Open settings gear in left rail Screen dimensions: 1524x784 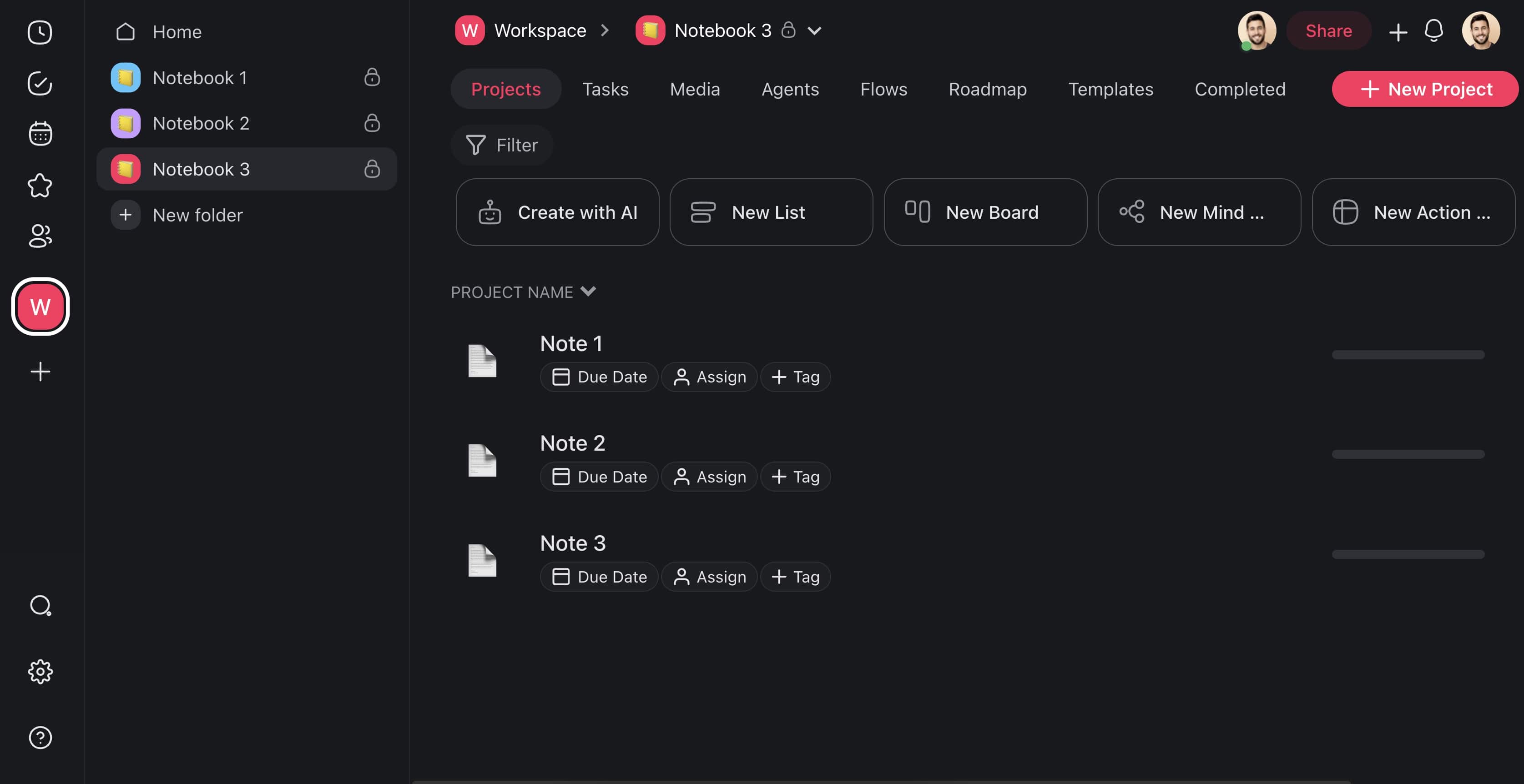[x=40, y=672]
